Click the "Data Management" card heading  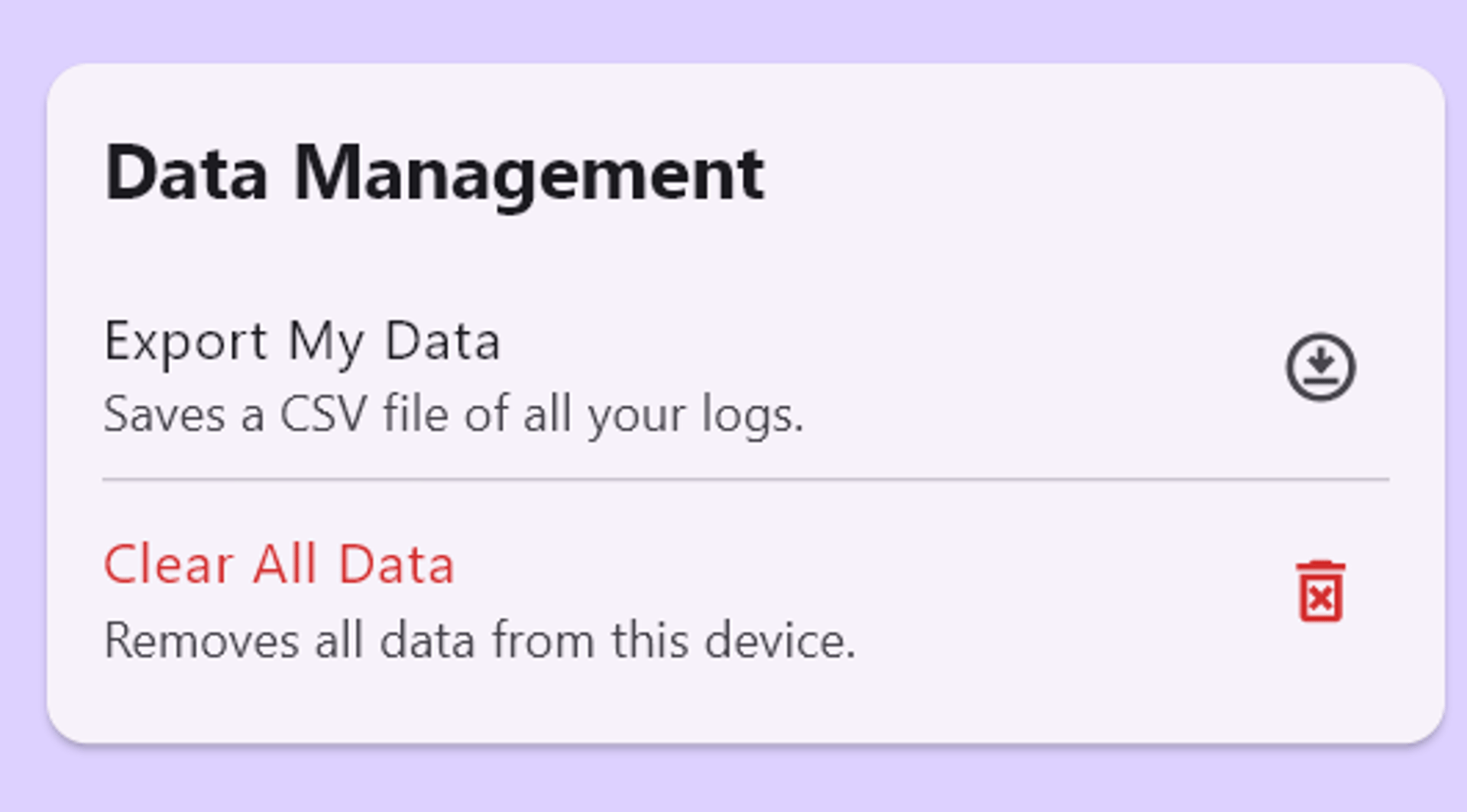click(x=434, y=174)
